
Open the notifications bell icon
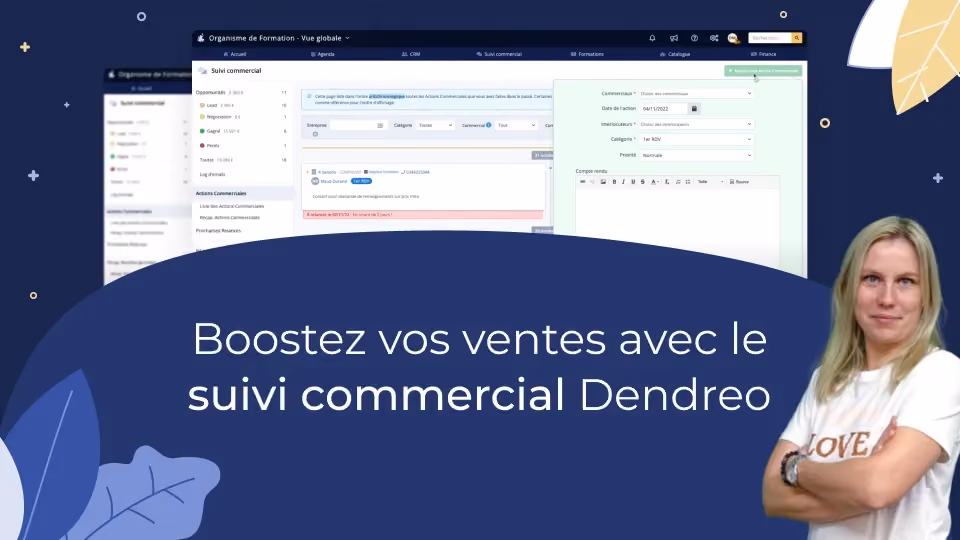click(x=652, y=38)
